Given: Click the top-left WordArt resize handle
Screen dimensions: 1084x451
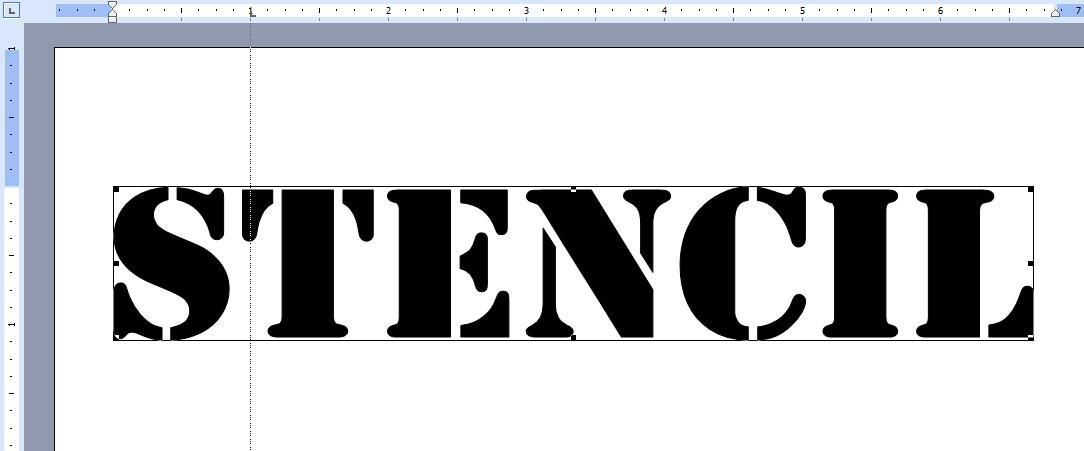Looking at the screenshot, I should (x=116, y=188).
